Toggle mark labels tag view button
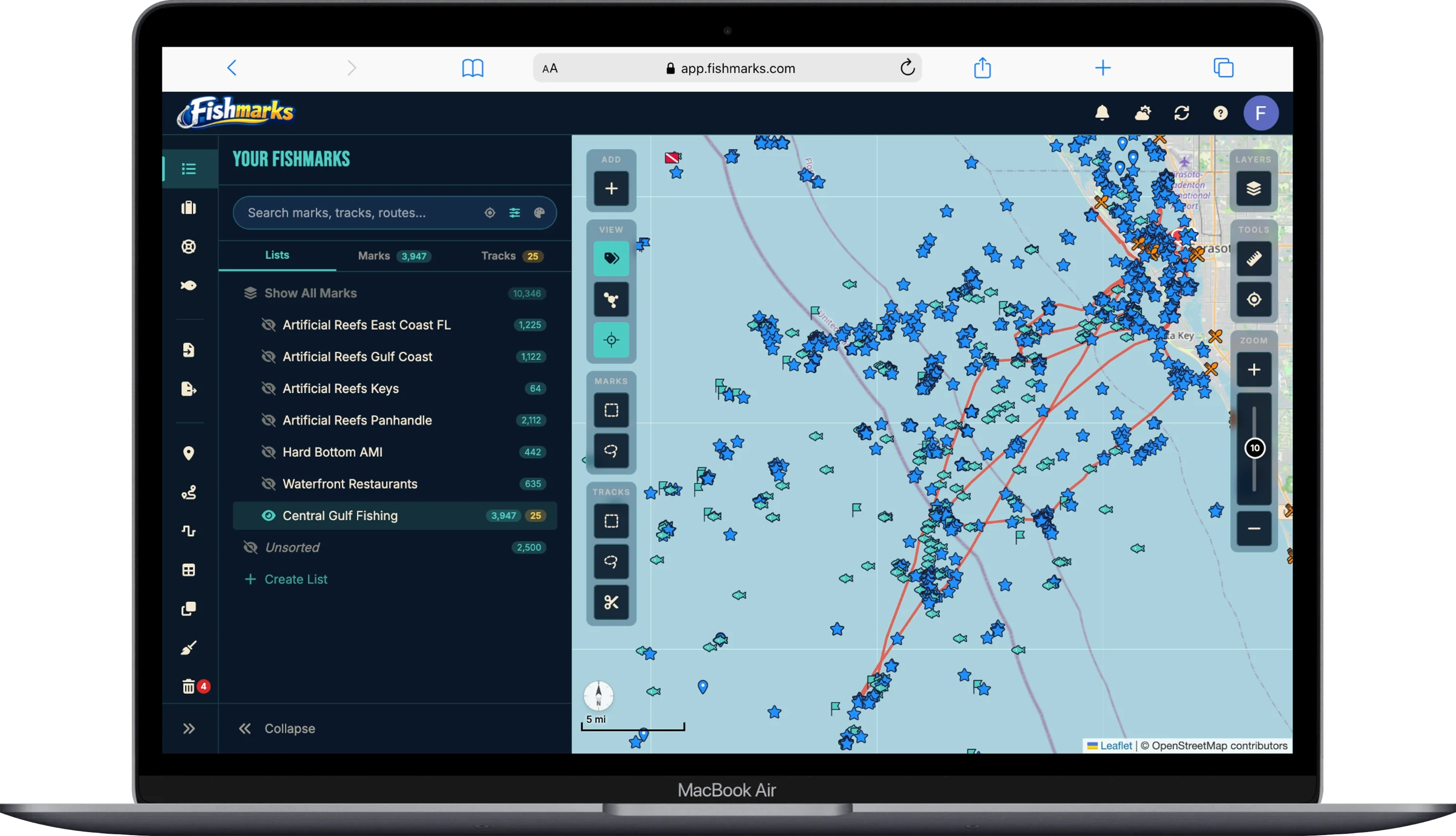 coord(611,259)
